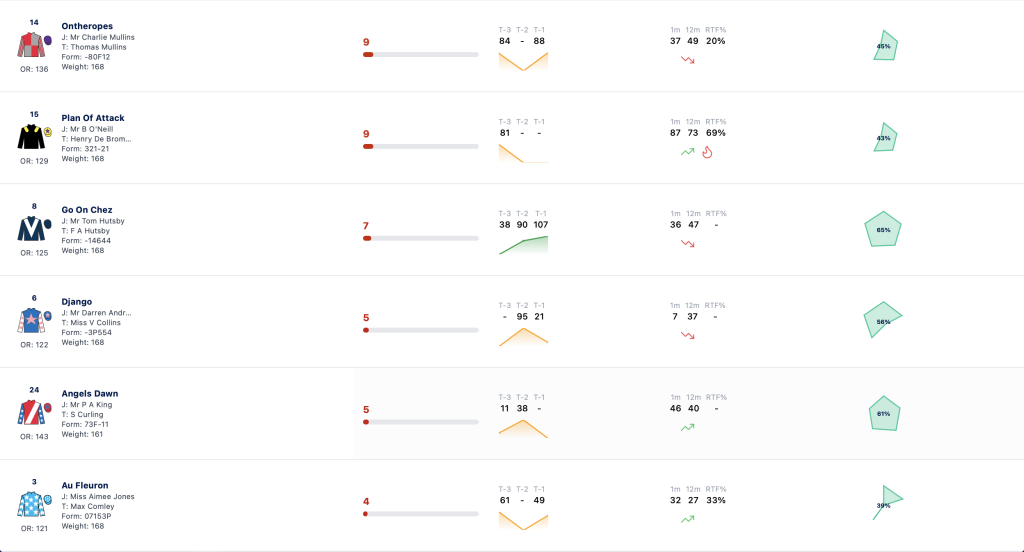Viewport: 1024px width, 552px height.
Task: Click the flame hot-form icon for Plan Of Attack
Action: coord(707,152)
